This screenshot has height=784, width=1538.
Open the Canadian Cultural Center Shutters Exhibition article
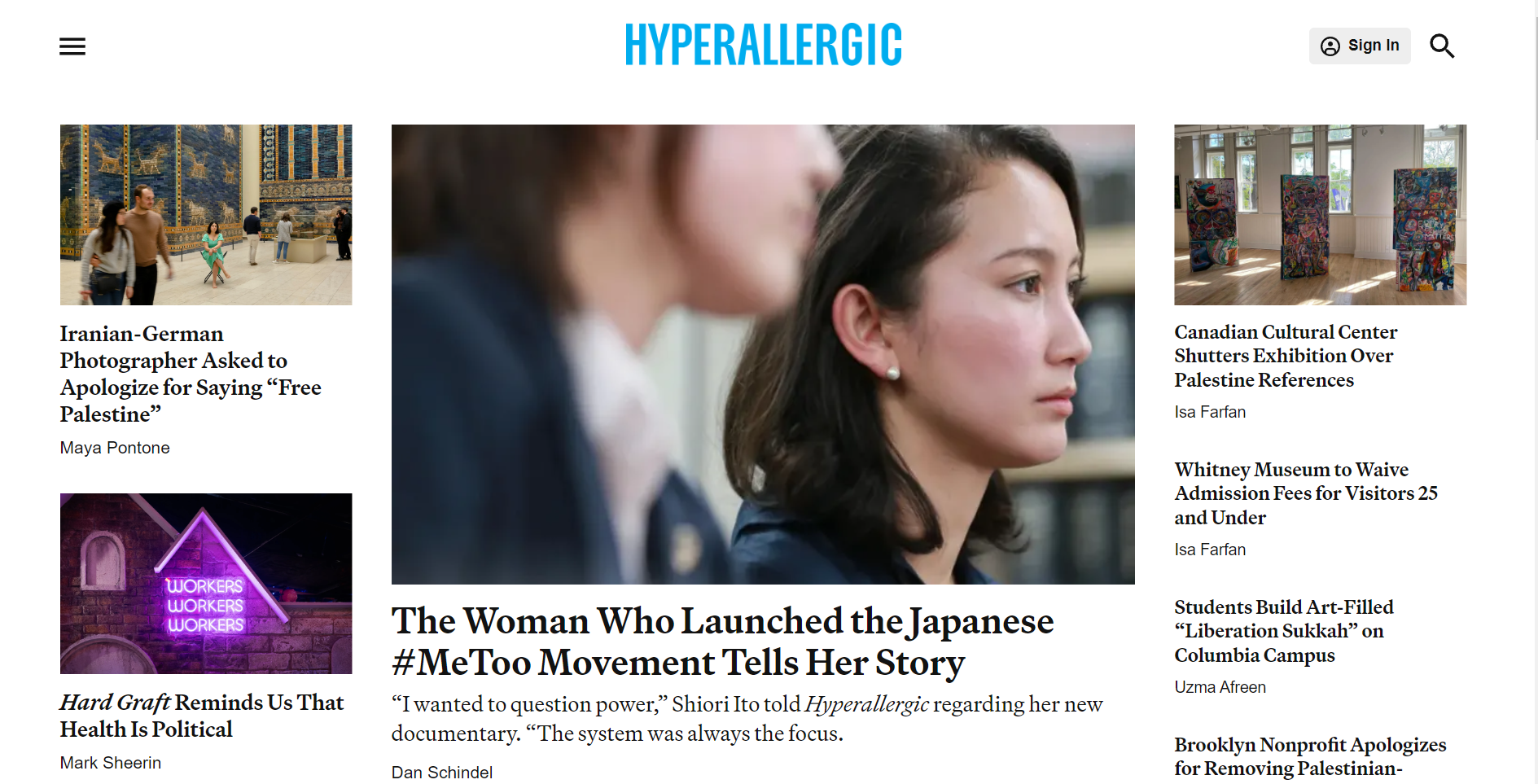coord(1286,356)
